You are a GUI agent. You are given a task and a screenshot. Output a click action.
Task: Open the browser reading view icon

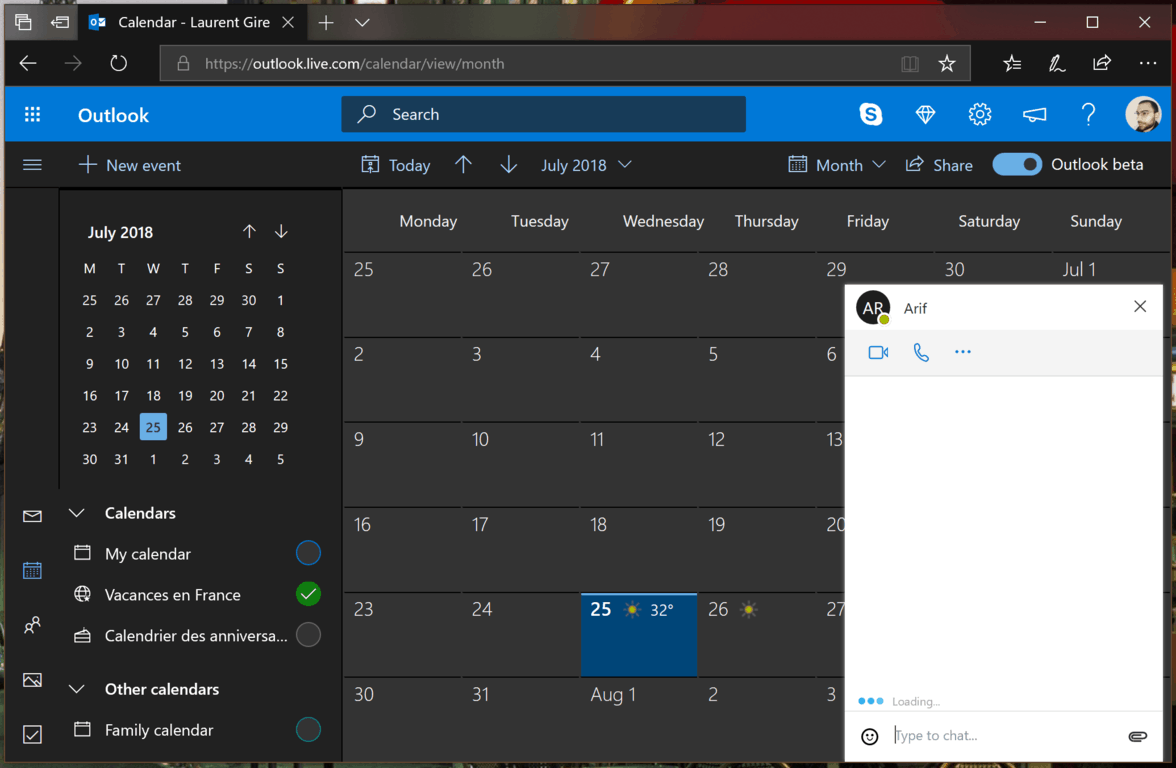[910, 64]
